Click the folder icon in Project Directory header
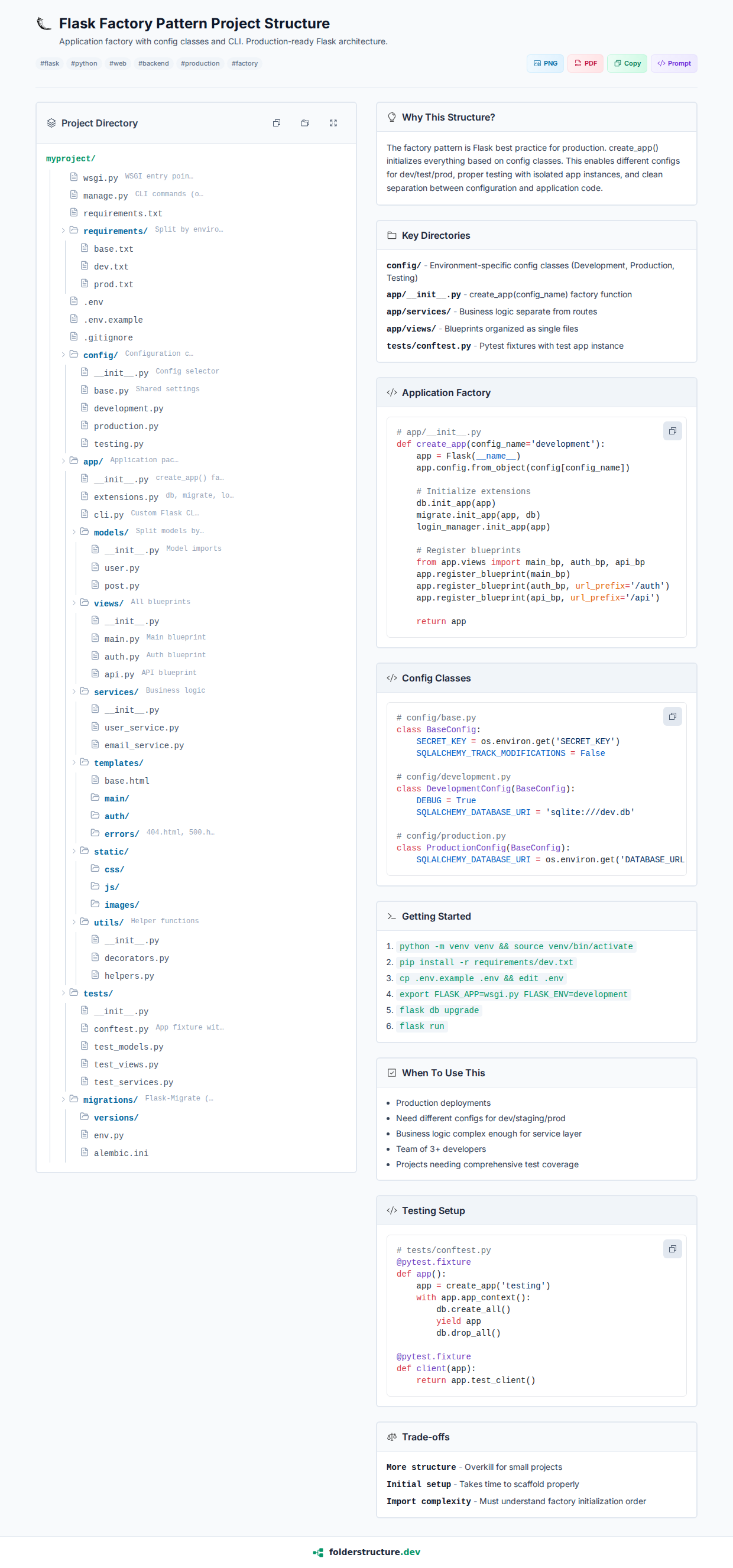Image resolution: width=733 pixels, height=1568 pixels. coord(305,123)
